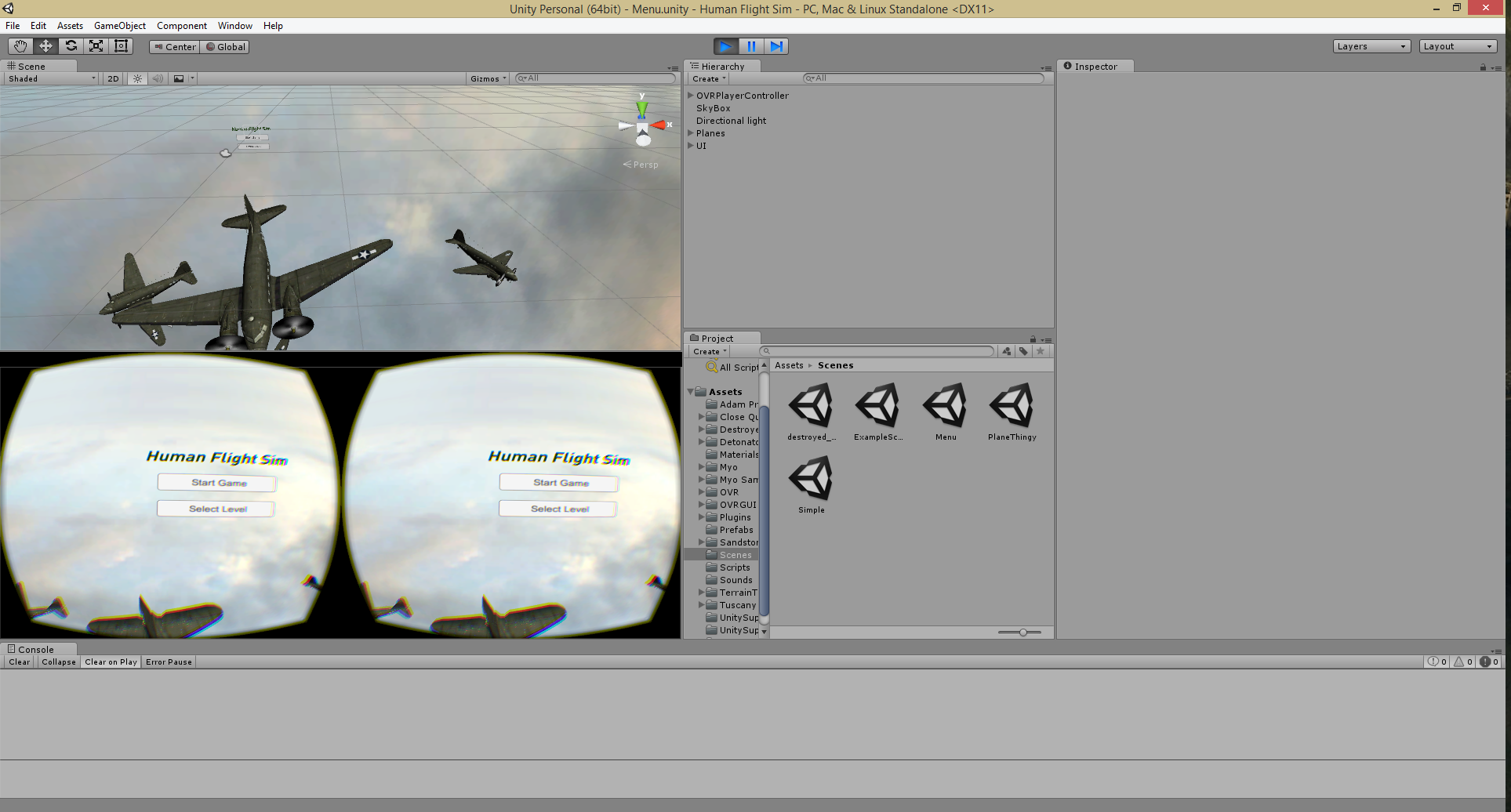Screen dimensions: 1511x812
Task: Toggle 2D view mode in Scene
Action: click(x=113, y=78)
